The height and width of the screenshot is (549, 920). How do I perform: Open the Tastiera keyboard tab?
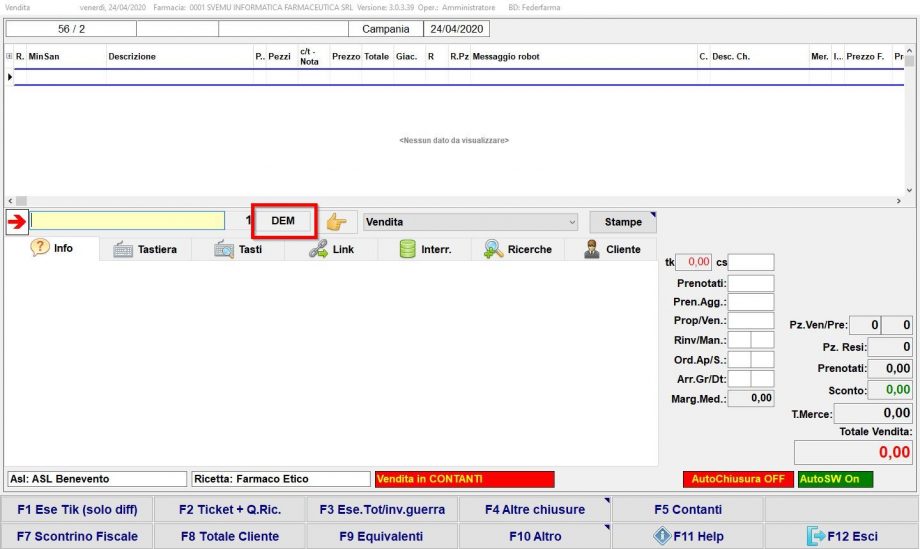click(145, 250)
